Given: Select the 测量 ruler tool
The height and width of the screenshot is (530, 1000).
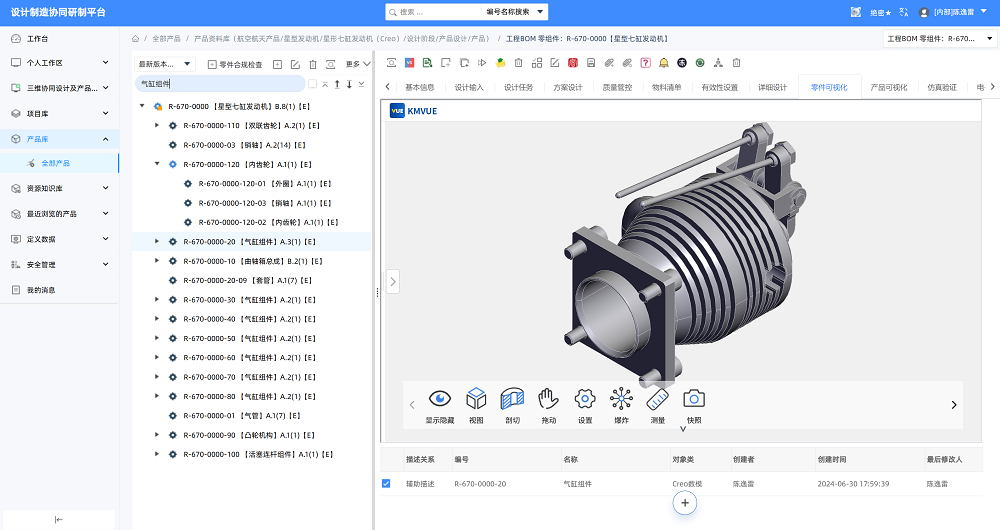Looking at the screenshot, I should coord(658,405).
